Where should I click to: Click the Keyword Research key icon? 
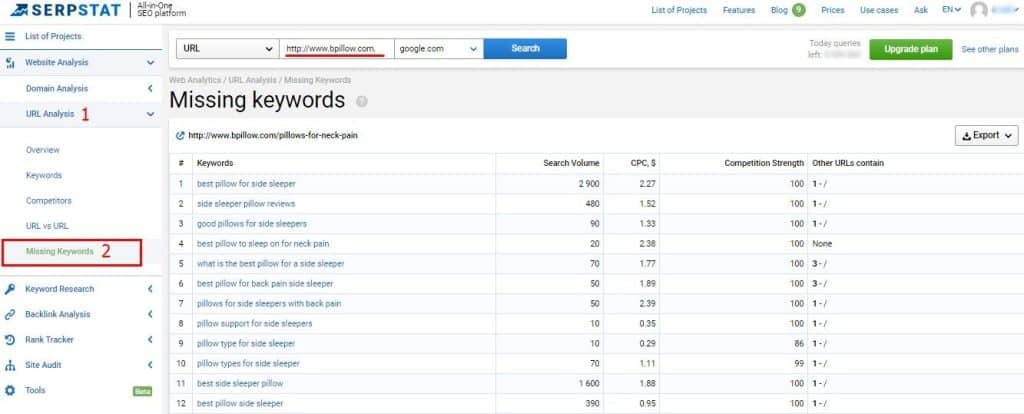(x=10, y=289)
